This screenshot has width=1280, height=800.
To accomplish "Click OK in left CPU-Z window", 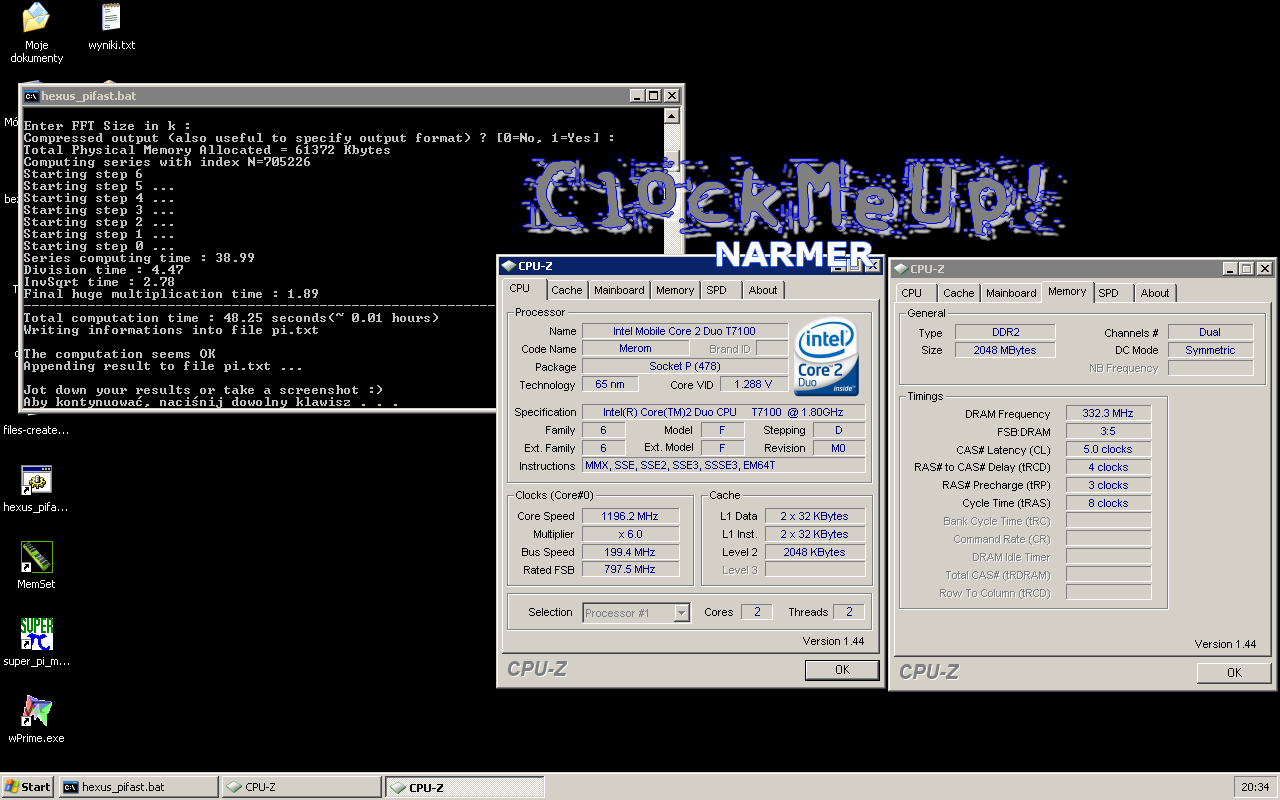I will click(842, 670).
